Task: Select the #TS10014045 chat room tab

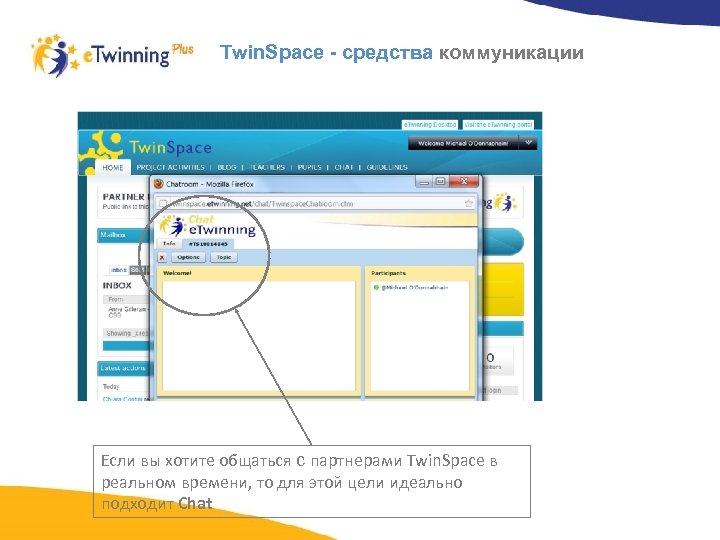Action: point(208,244)
